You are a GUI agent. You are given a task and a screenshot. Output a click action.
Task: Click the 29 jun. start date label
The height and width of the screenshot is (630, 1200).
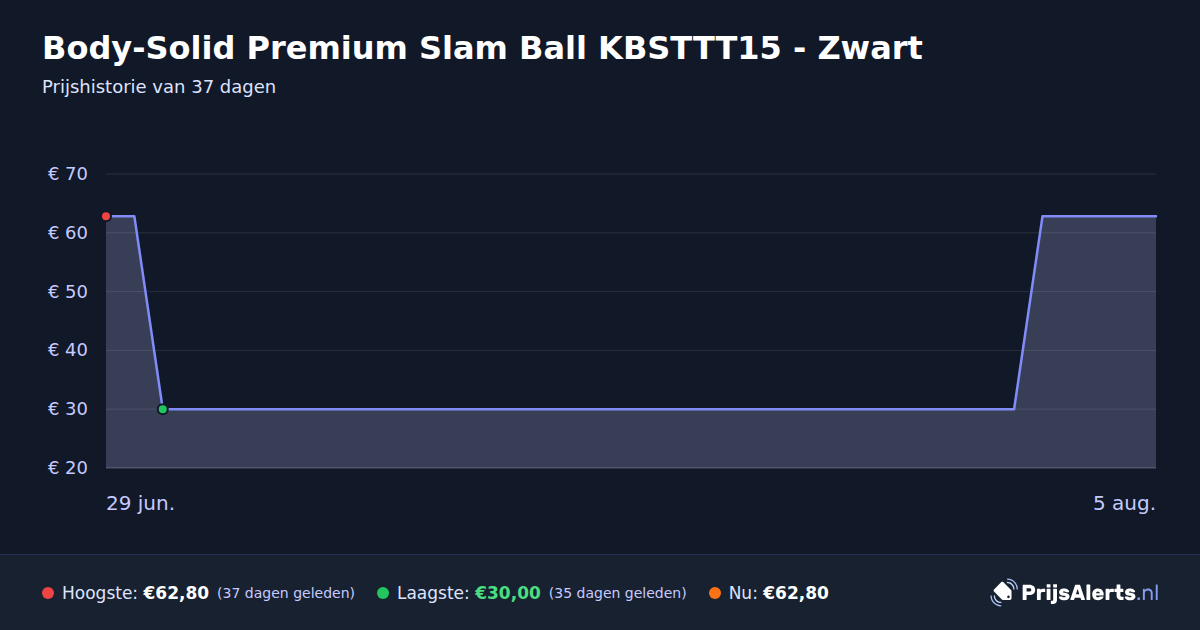click(140, 503)
